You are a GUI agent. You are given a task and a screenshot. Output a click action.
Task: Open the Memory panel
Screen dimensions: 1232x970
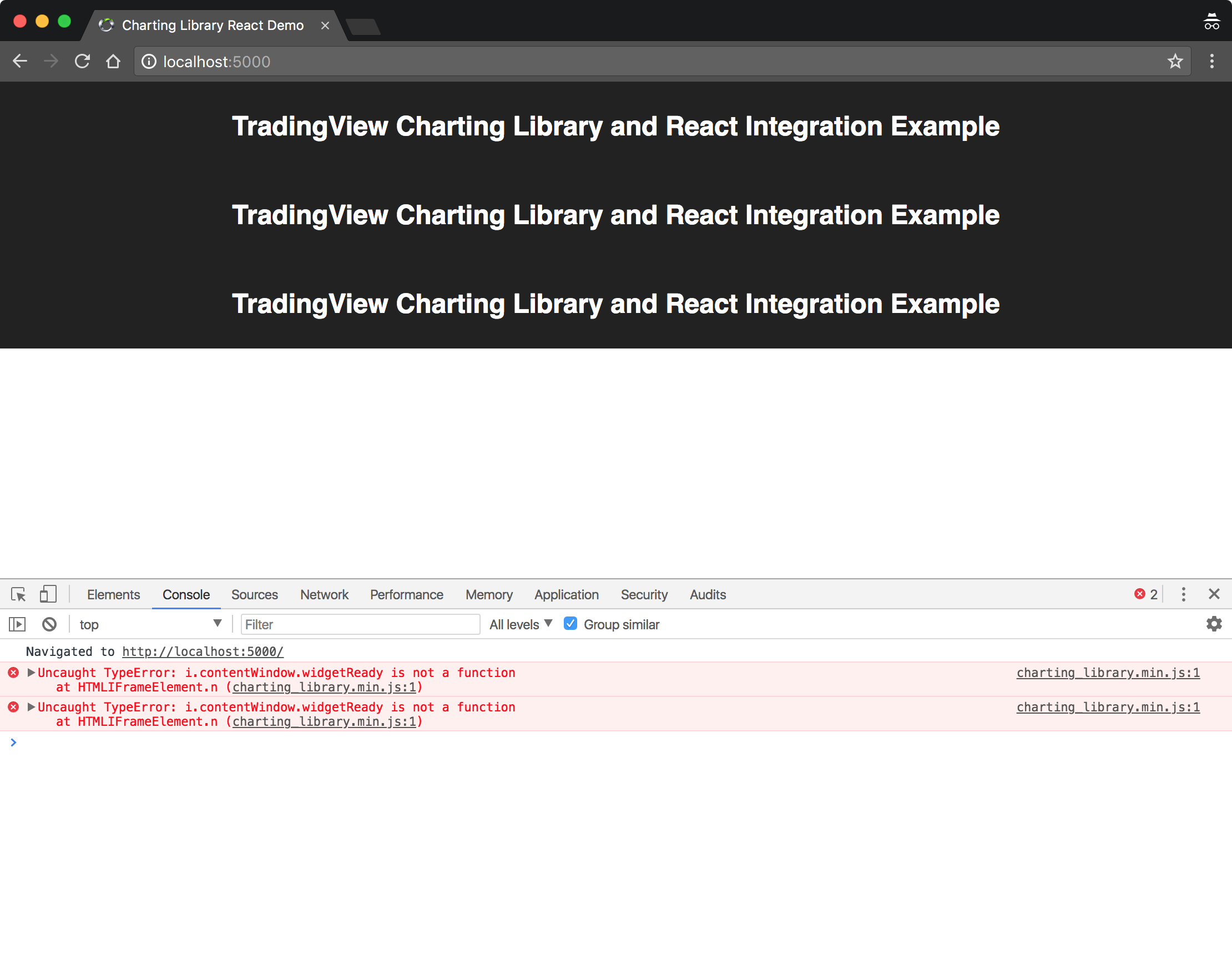489,595
